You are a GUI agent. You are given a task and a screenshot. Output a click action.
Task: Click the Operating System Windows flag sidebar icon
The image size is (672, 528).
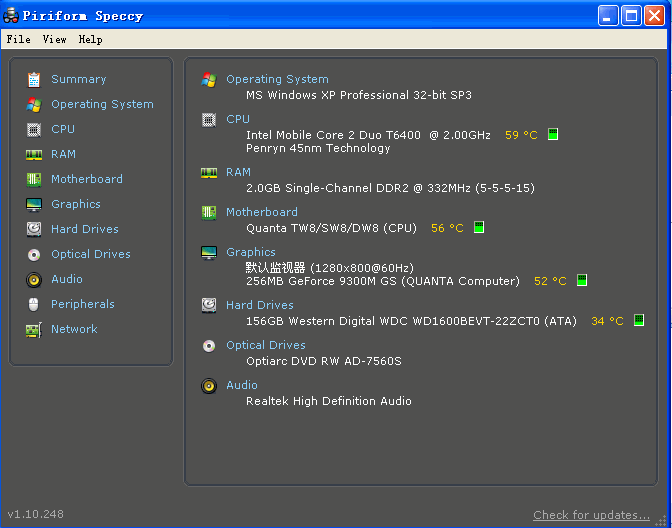pos(34,105)
